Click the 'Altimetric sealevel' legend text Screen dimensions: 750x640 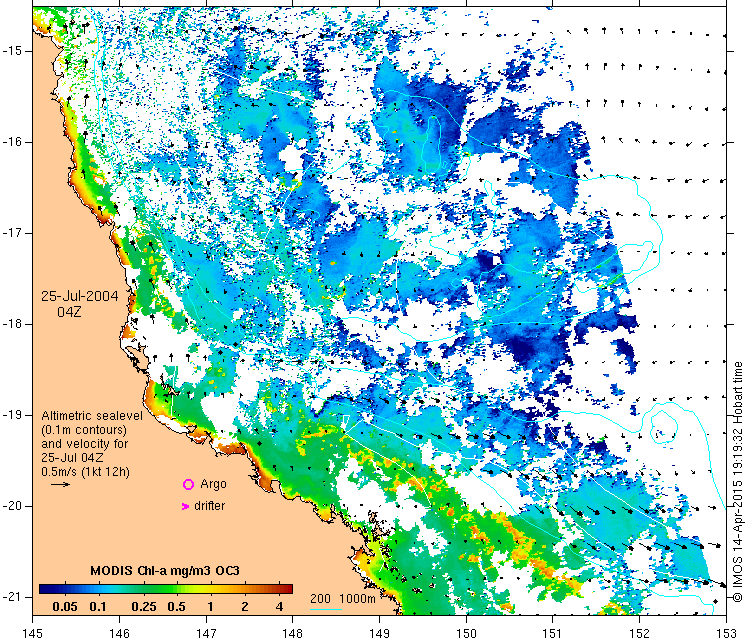[92, 415]
